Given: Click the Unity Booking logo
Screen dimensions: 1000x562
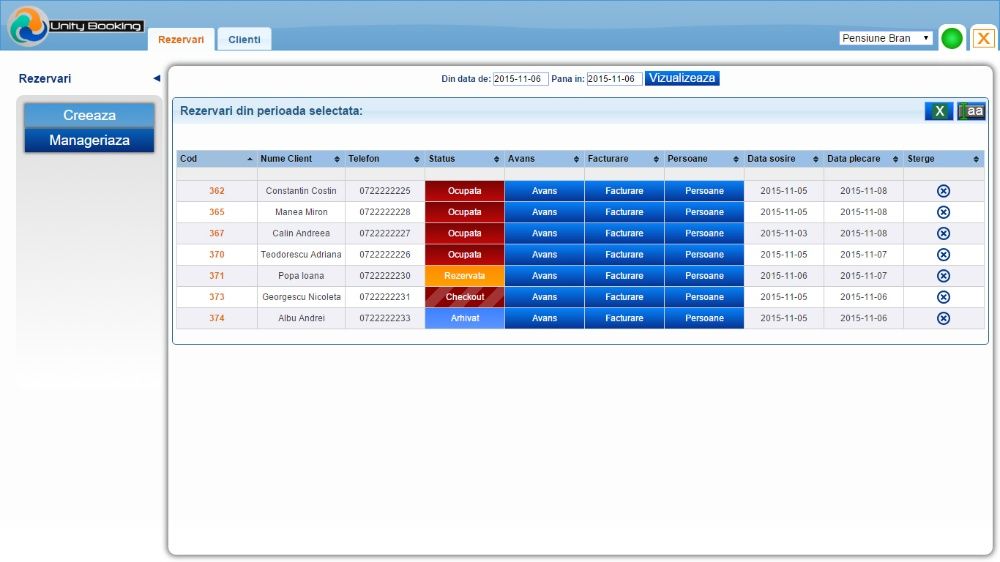Looking at the screenshot, I should point(75,26).
